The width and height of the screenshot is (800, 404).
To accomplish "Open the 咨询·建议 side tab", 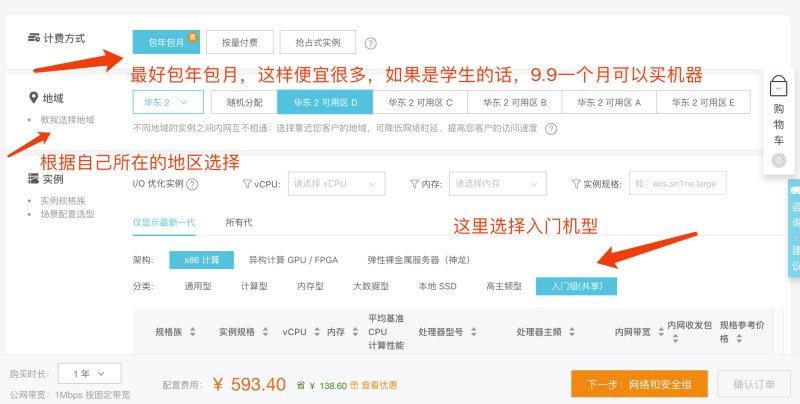I will pyautogui.click(x=795, y=228).
